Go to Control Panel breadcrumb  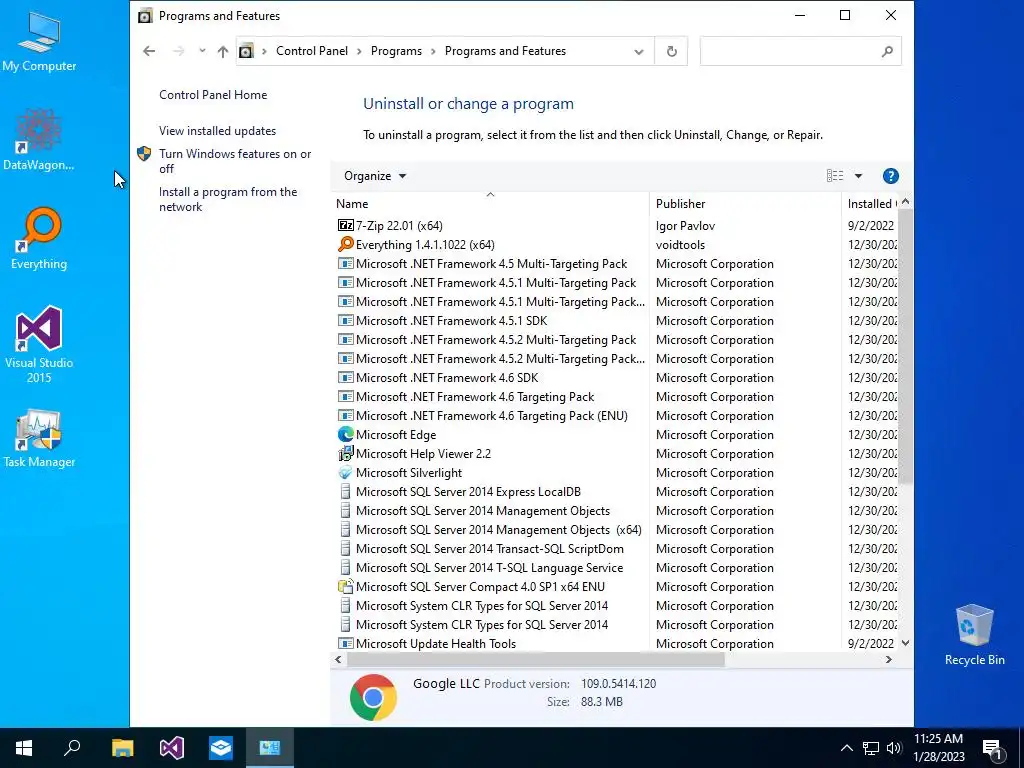click(312, 51)
